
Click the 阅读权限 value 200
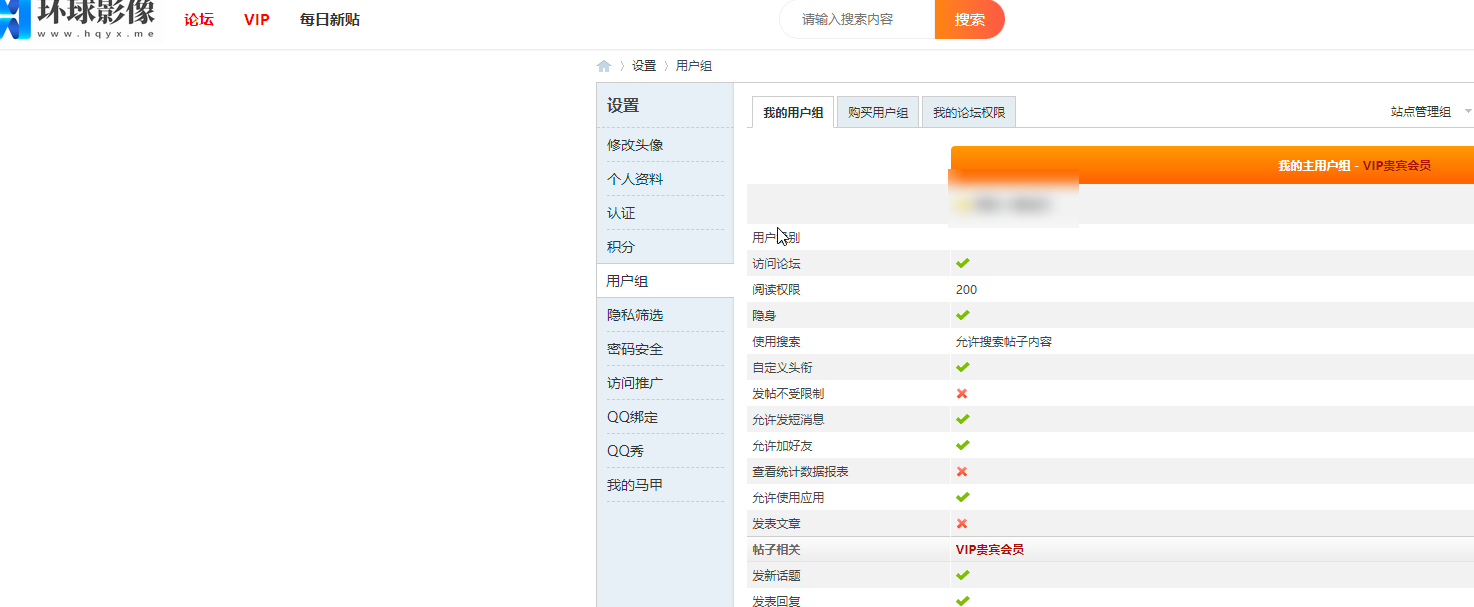tap(966, 290)
